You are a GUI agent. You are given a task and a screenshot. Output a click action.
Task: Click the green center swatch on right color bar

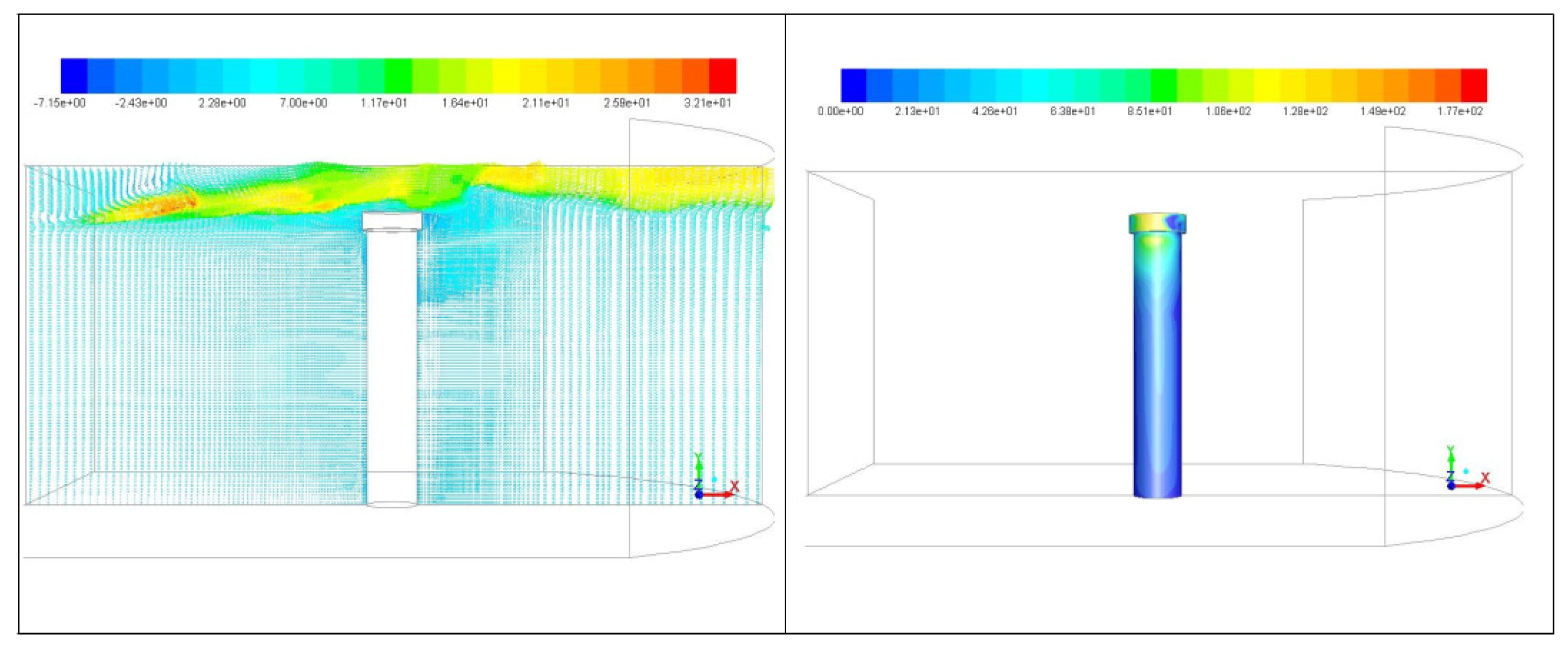tap(1163, 85)
